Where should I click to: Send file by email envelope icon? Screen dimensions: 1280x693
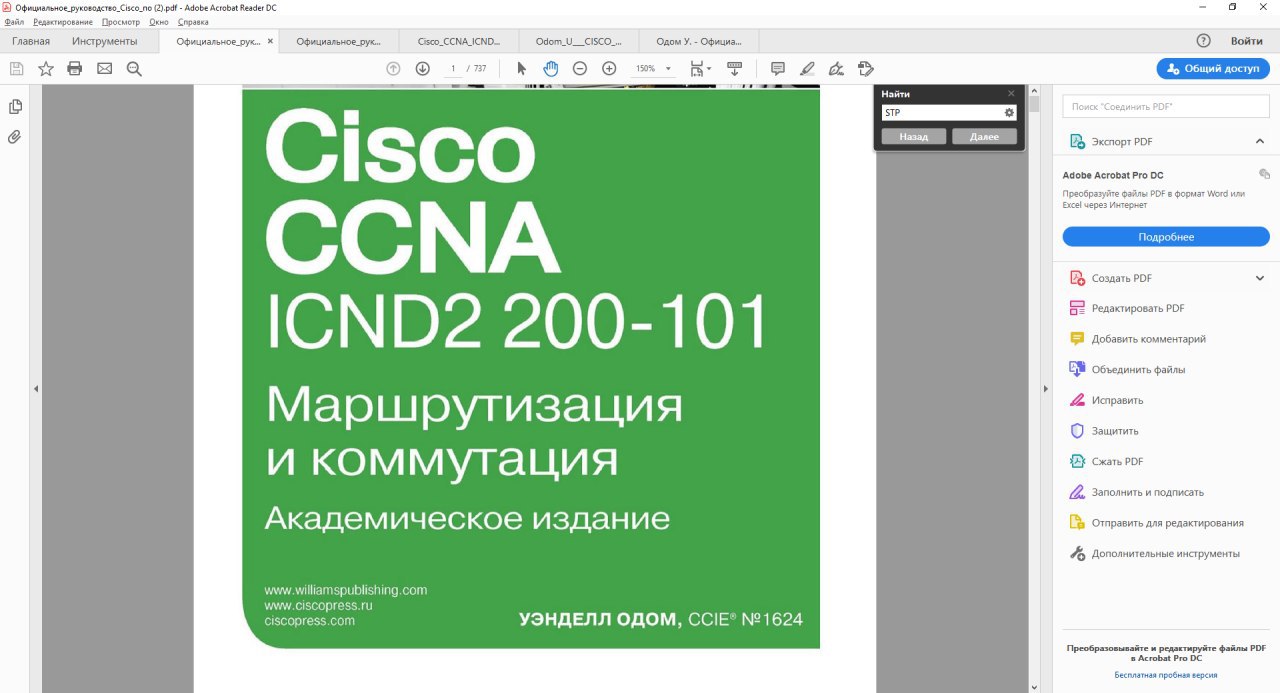coord(104,68)
